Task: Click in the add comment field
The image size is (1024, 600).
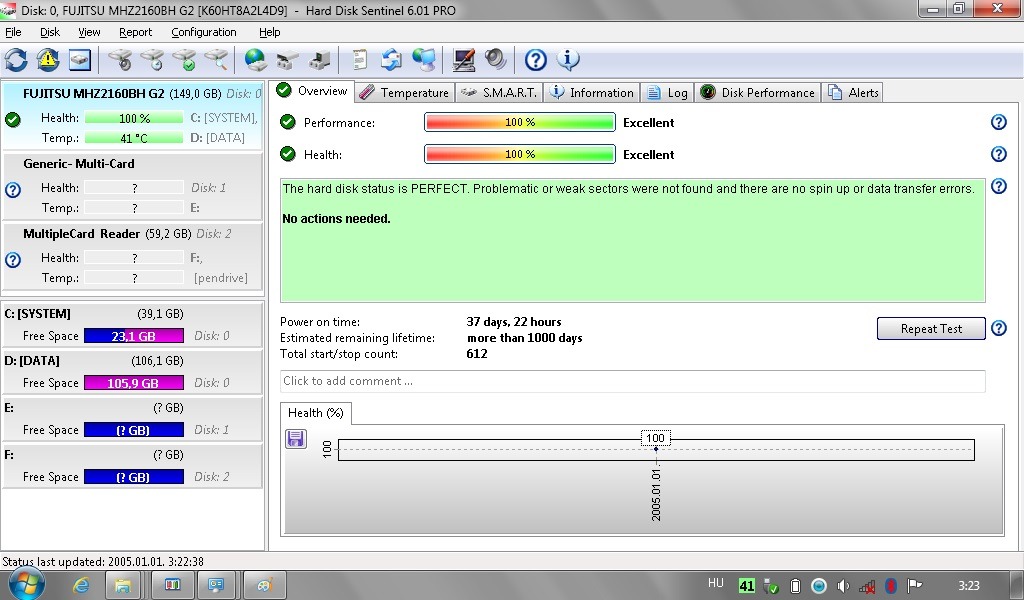Action: [x=632, y=381]
